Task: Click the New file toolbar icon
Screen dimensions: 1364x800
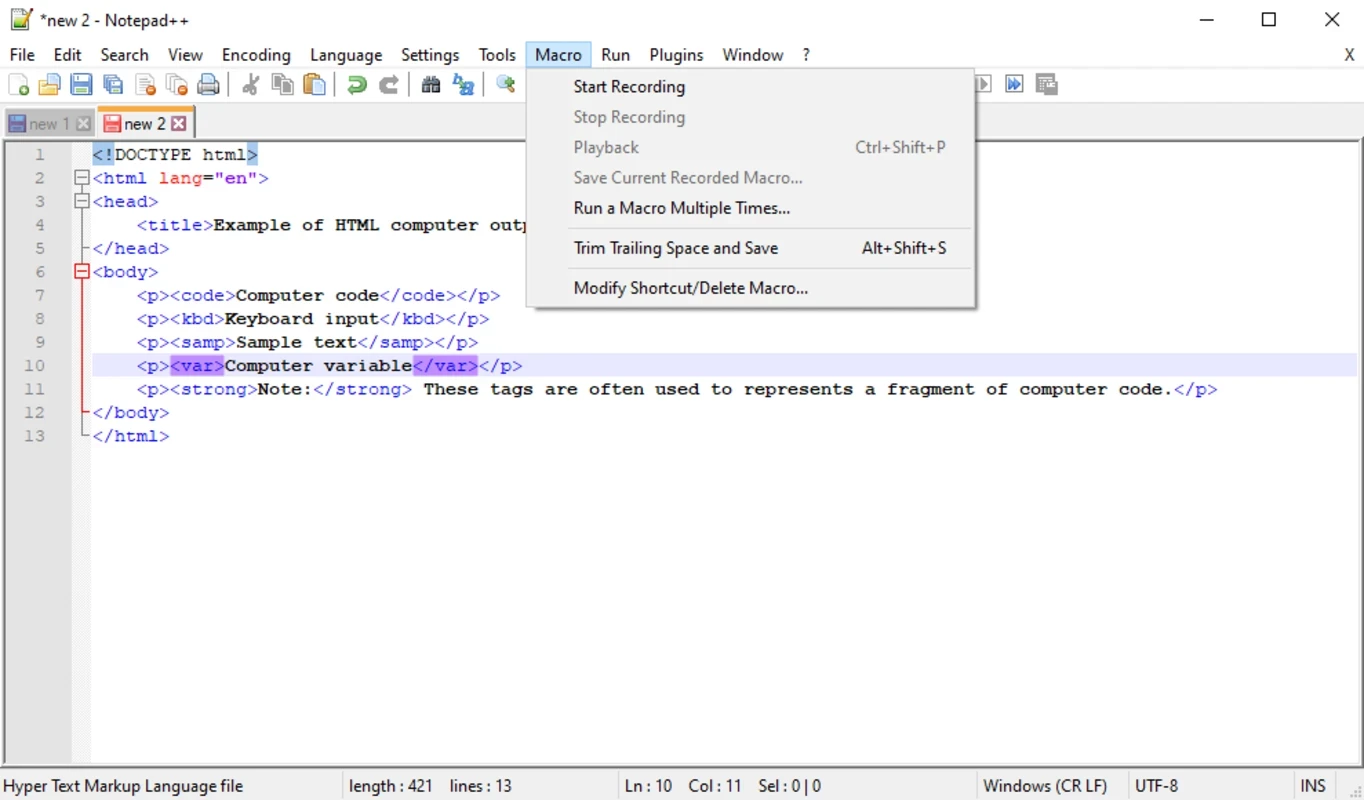Action: pyautogui.click(x=18, y=85)
